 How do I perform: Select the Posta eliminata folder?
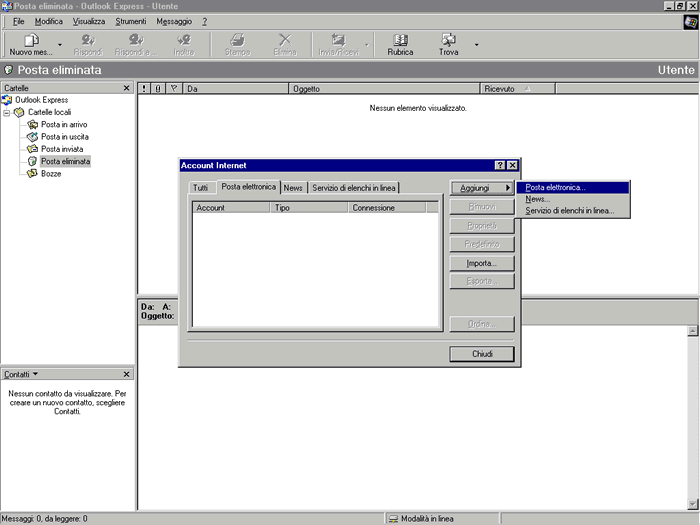[x=66, y=161]
